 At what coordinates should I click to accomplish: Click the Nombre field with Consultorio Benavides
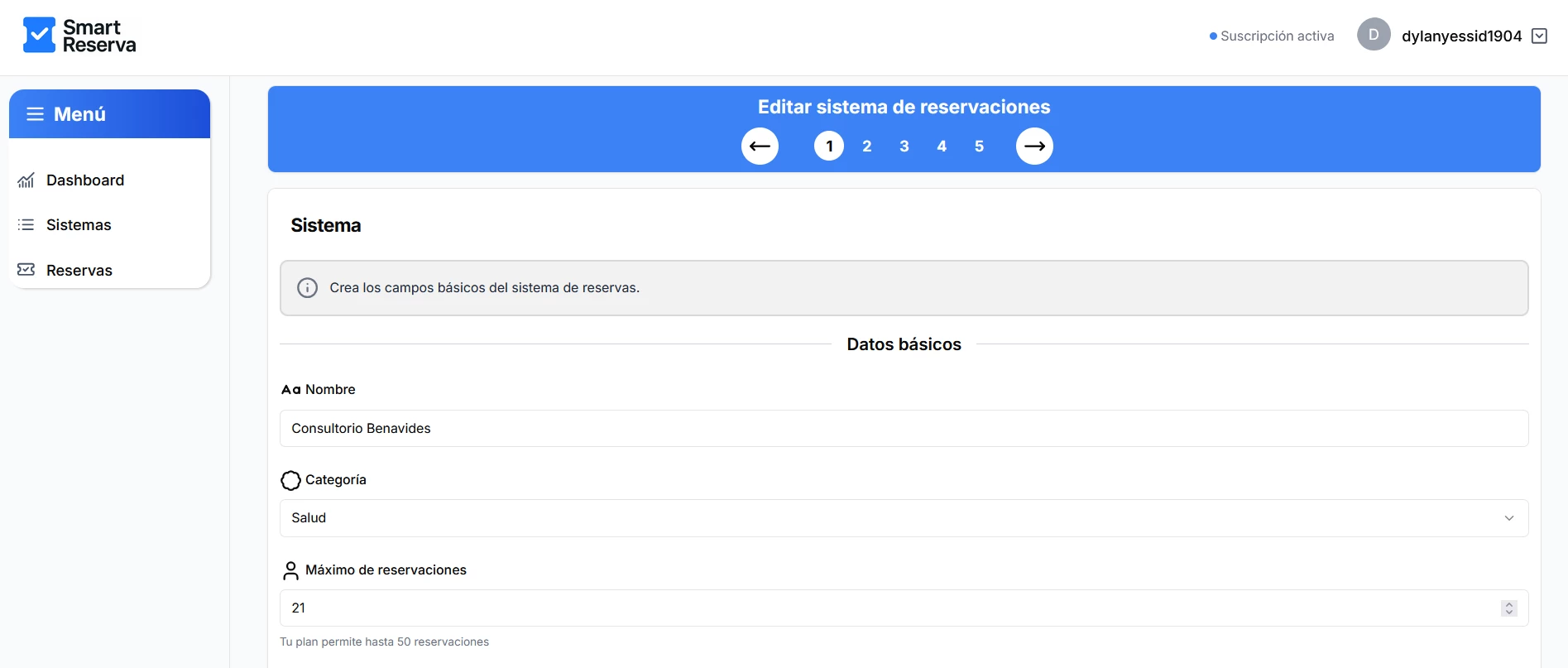click(904, 429)
